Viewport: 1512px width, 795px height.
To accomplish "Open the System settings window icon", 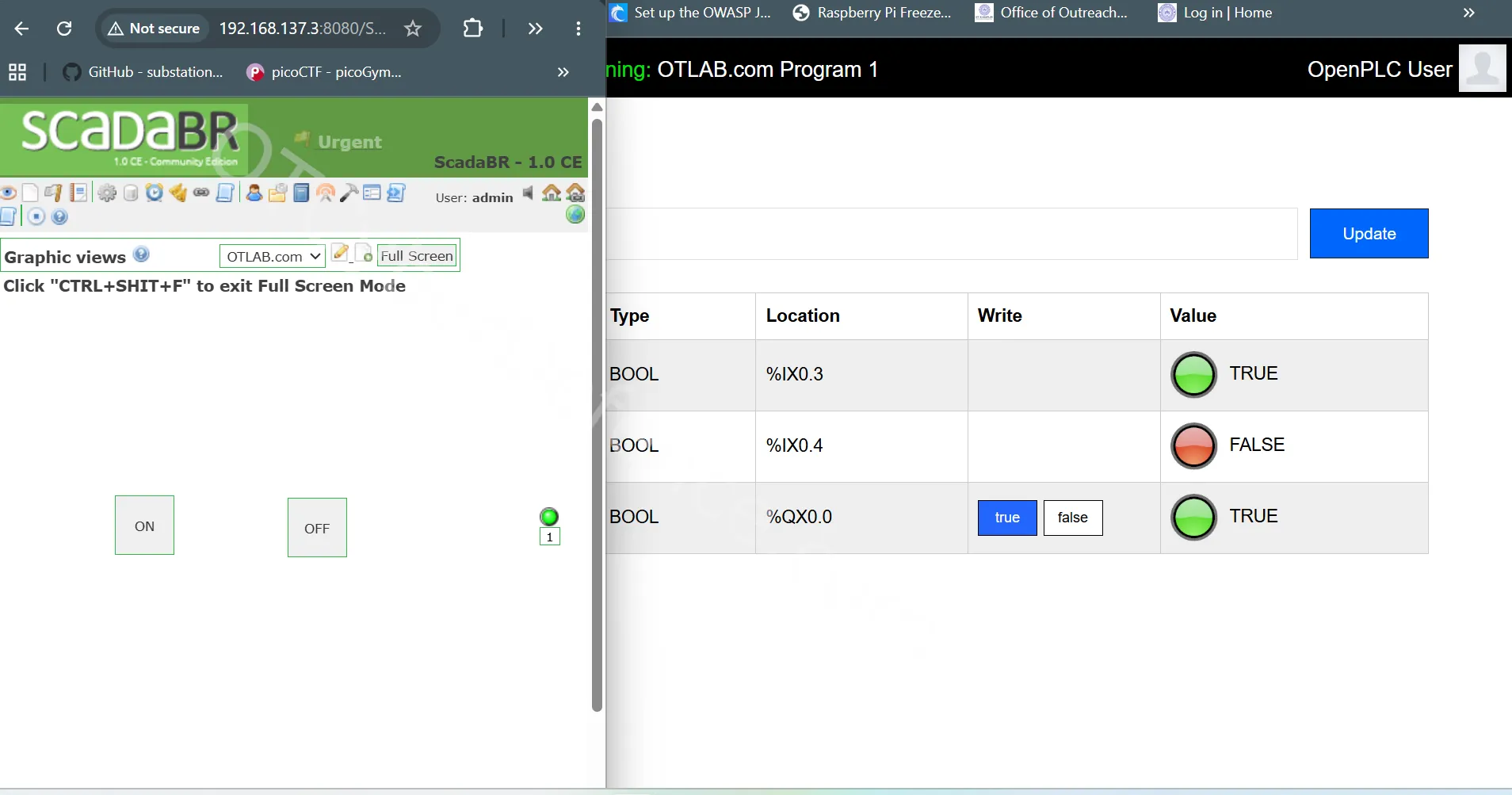I will coord(372,193).
